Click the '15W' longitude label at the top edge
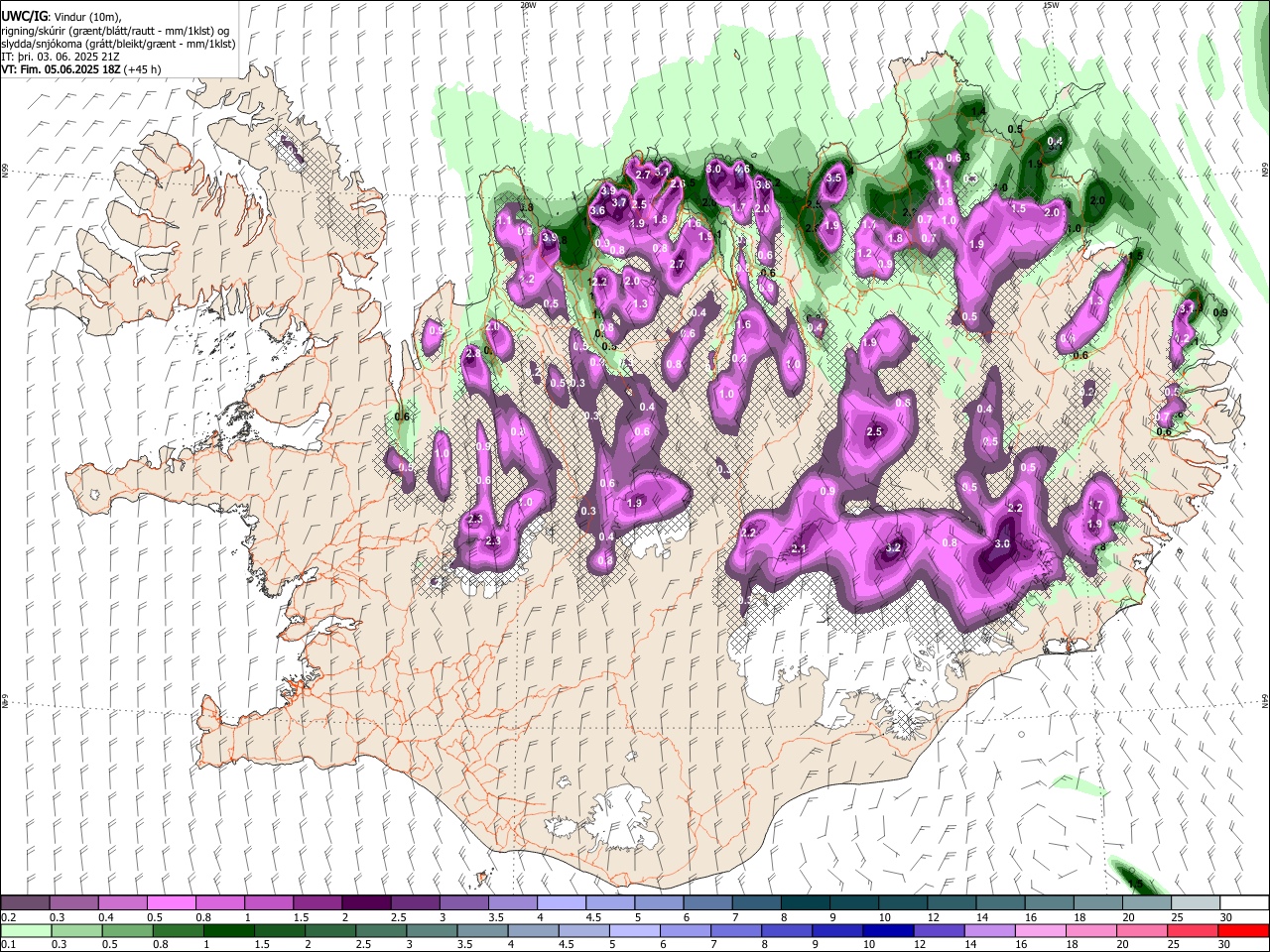Viewport: 1270px width, 952px height. [x=1050, y=5]
